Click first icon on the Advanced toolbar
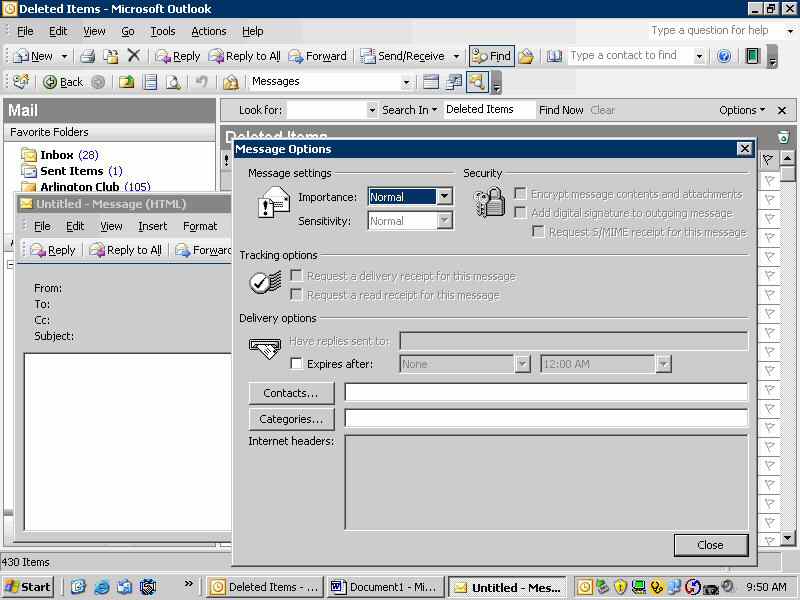Viewport: 800px width, 600px height. point(21,82)
